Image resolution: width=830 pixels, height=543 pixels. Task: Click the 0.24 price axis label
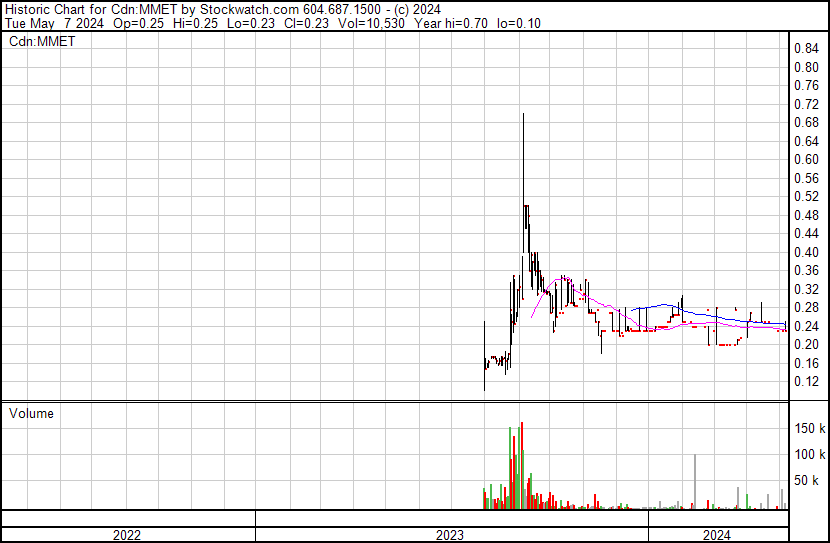coord(807,327)
